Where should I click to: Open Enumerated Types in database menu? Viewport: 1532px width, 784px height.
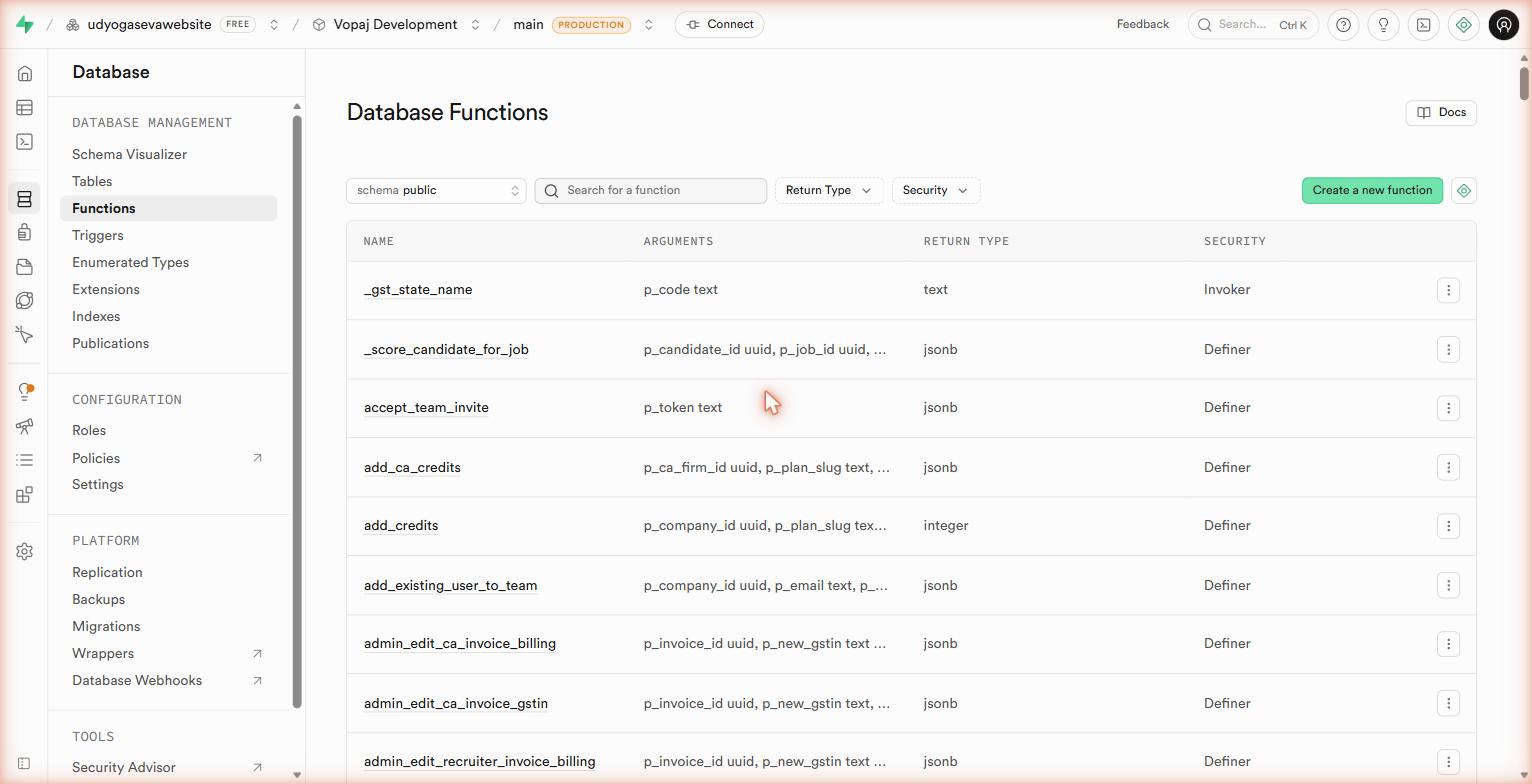pyautogui.click(x=130, y=263)
